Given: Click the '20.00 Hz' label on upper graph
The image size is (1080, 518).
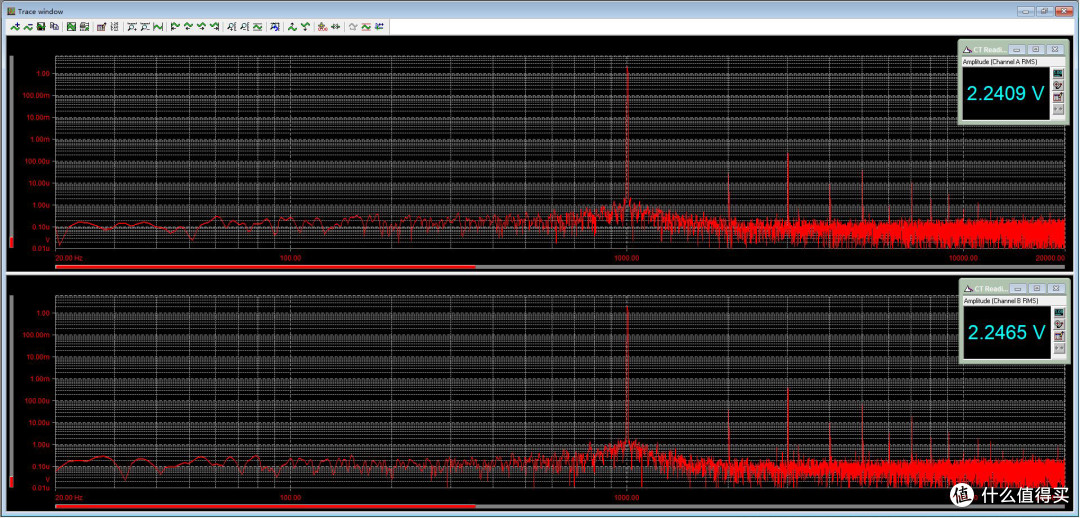Looking at the screenshot, I should (69, 258).
